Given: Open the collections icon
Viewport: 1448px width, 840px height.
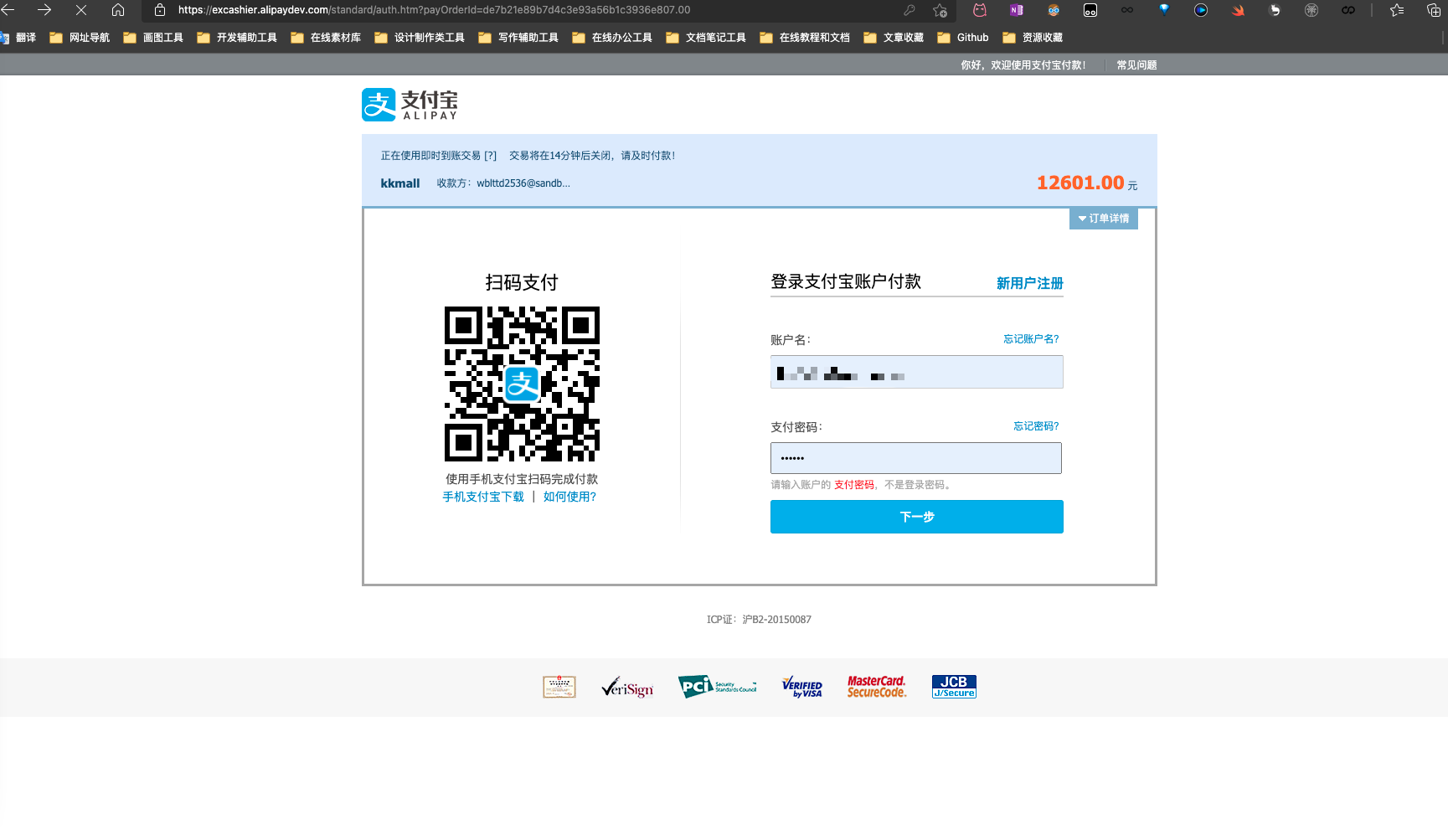Looking at the screenshot, I should pyautogui.click(x=1434, y=10).
